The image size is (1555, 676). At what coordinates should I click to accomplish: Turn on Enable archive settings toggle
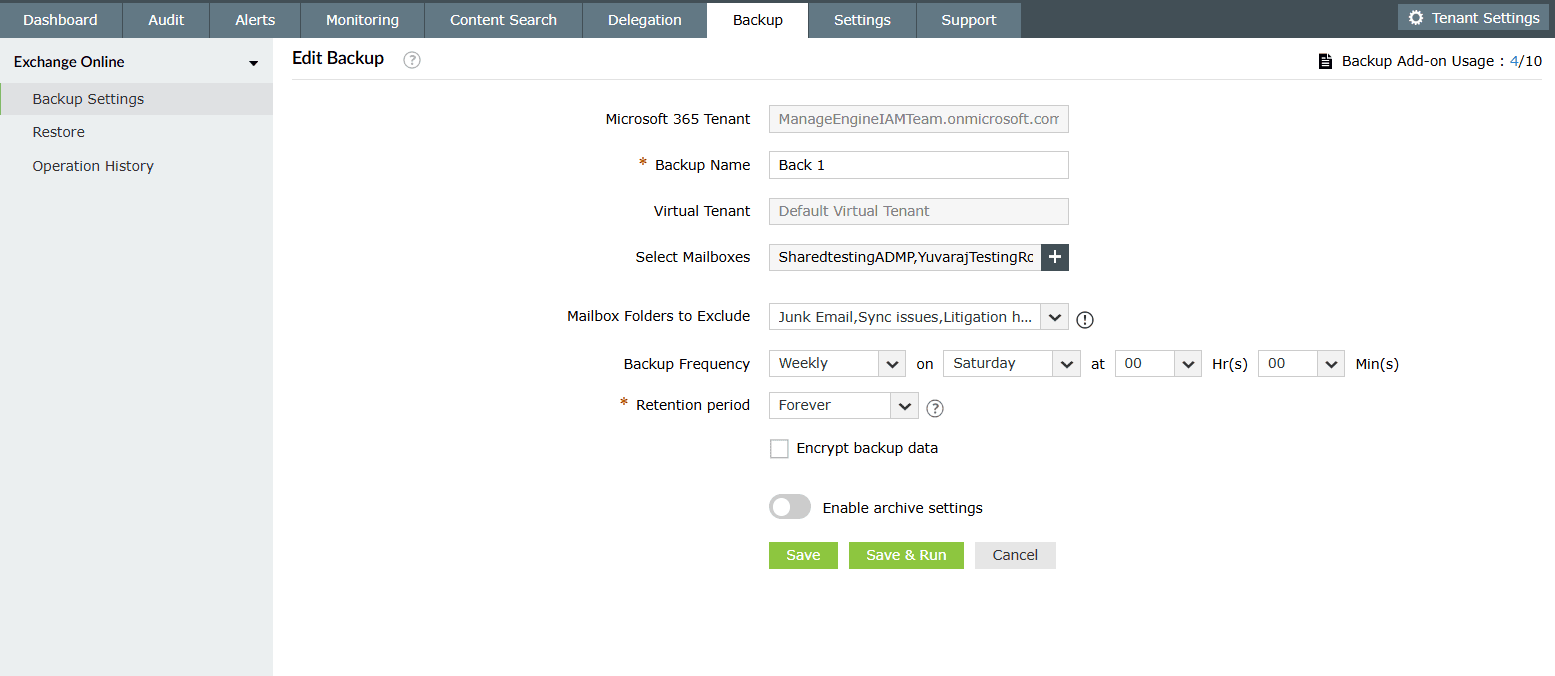[790, 507]
